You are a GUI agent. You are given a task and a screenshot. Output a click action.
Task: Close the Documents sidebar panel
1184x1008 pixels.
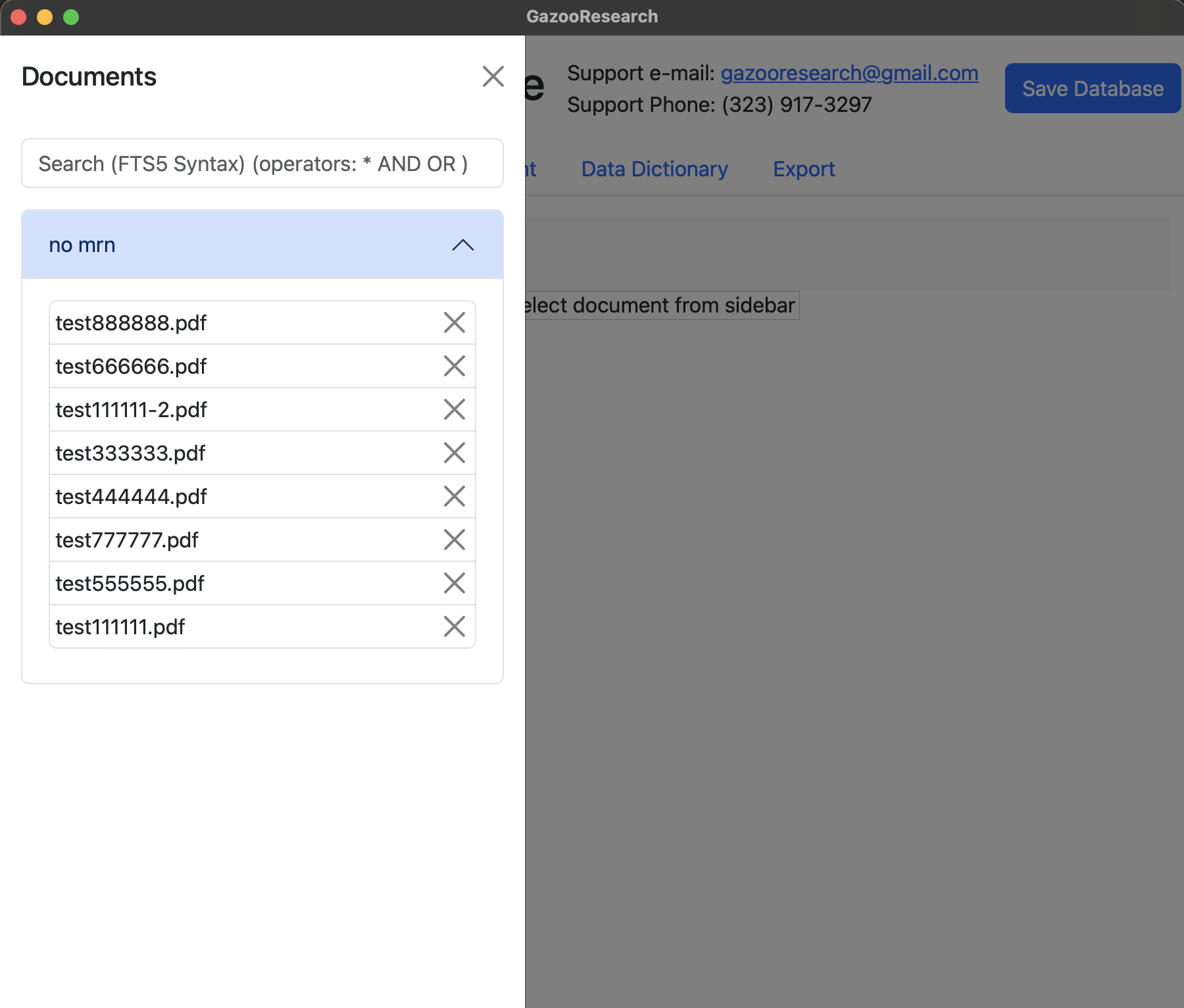click(493, 76)
